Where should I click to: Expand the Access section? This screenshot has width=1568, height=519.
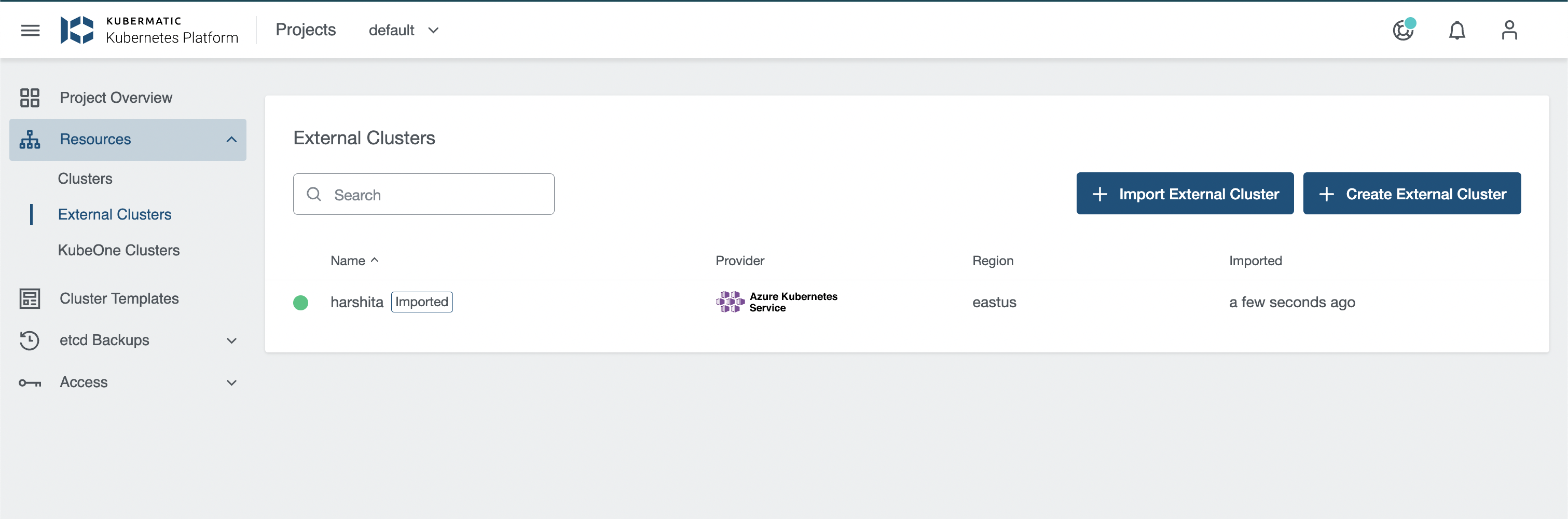231,382
